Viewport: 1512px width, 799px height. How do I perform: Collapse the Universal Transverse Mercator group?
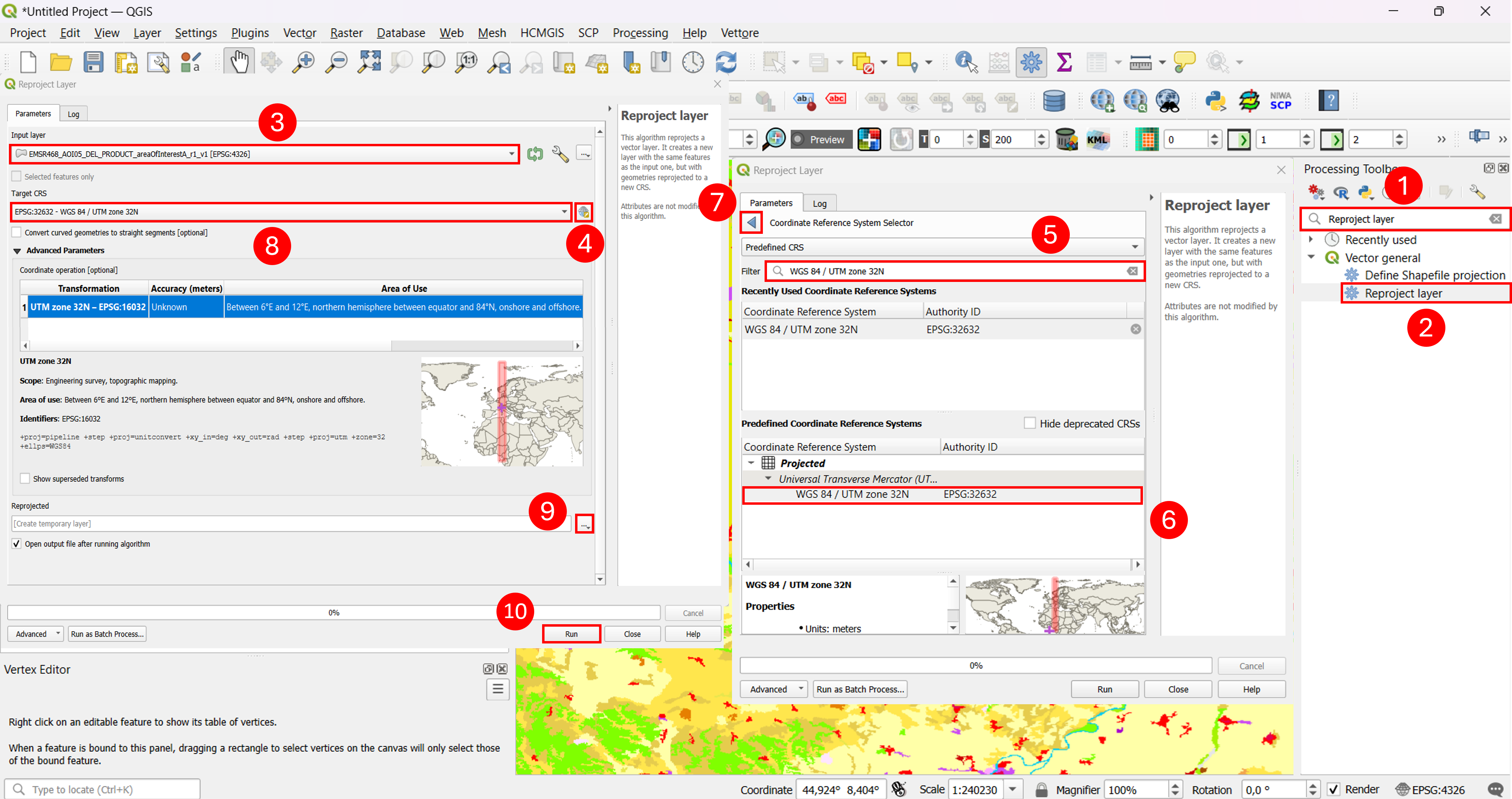(768, 478)
